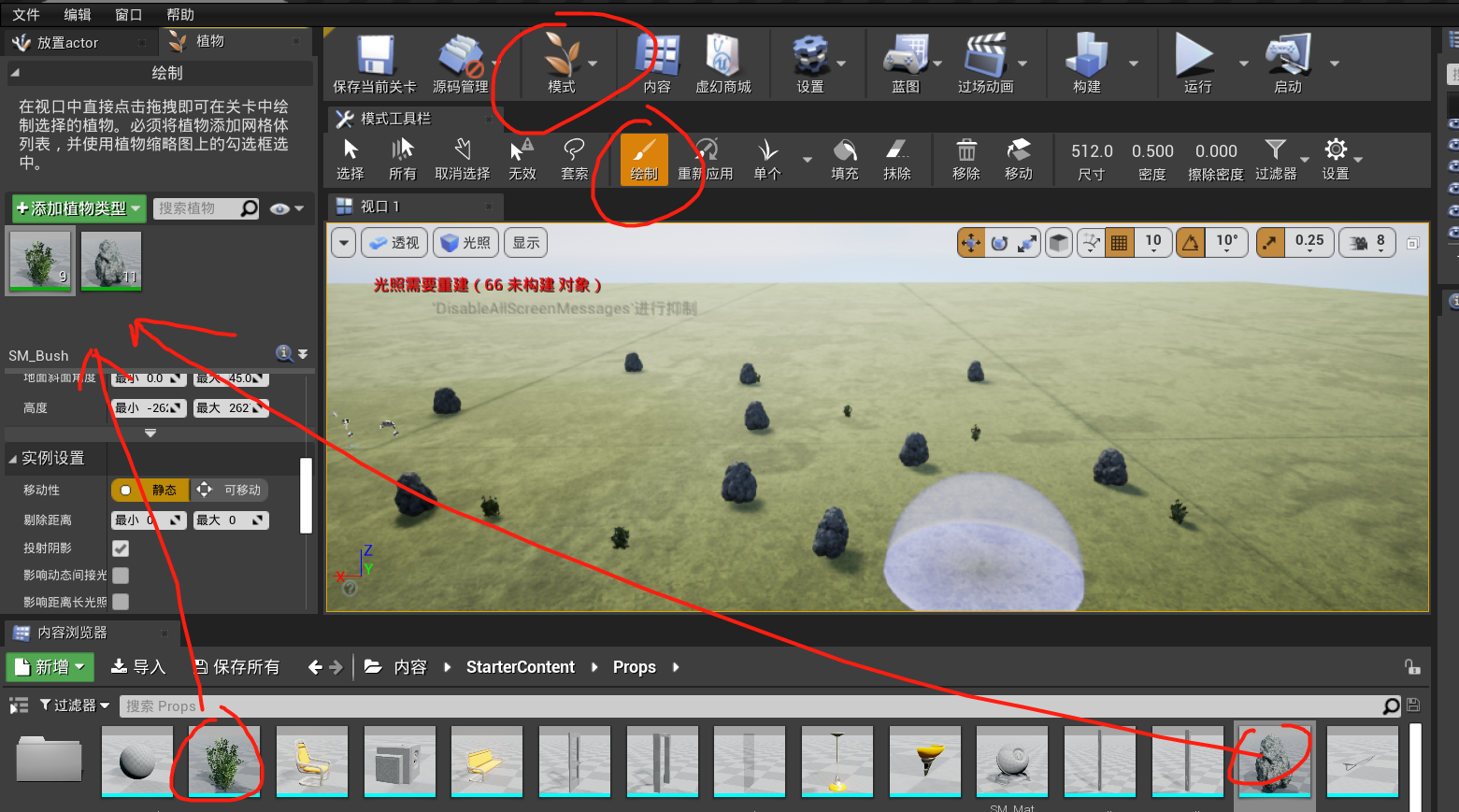Image resolution: width=1459 pixels, height=812 pixels.
Task: Click the 新增 add-new button
Action: pyautogui.click(x=50, y=667)
